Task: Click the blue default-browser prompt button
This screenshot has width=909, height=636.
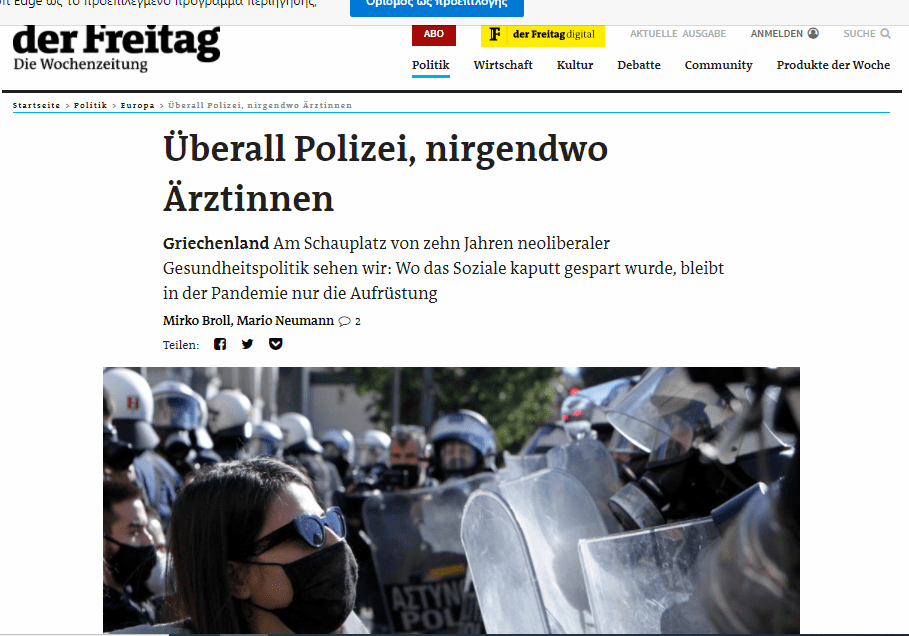Action: pos(437,7)
